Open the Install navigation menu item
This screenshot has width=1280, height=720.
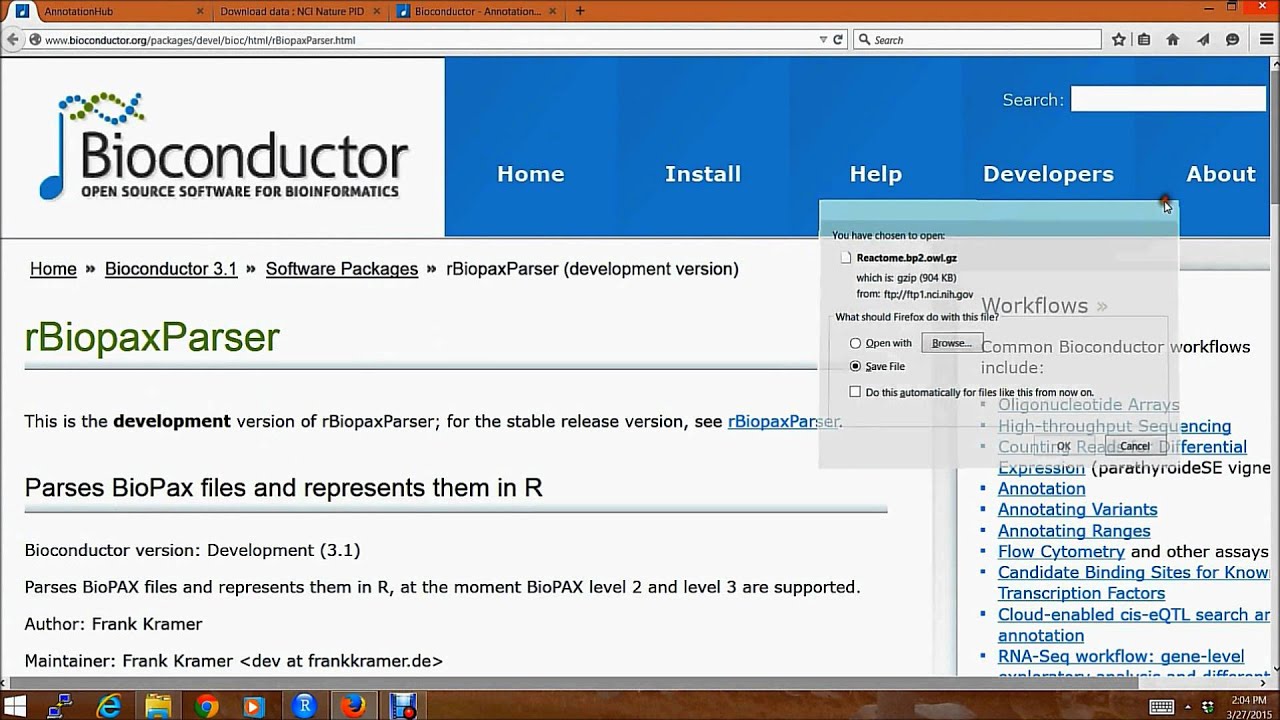[x=703, y=174]
